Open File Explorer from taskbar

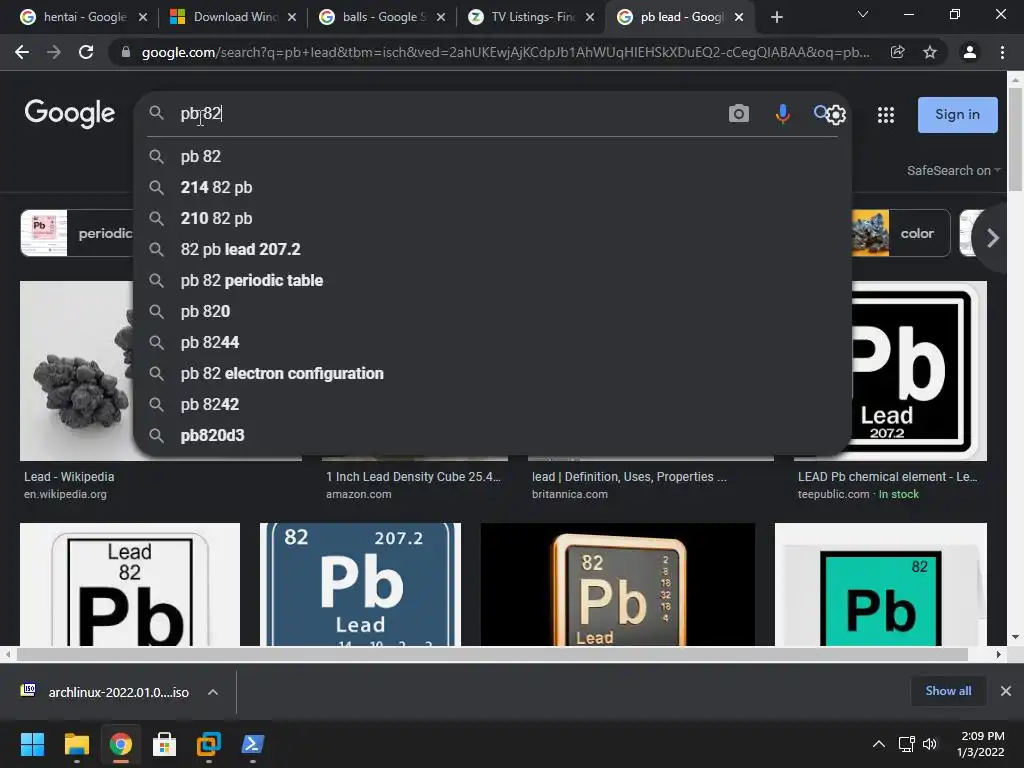click(76, 744)
